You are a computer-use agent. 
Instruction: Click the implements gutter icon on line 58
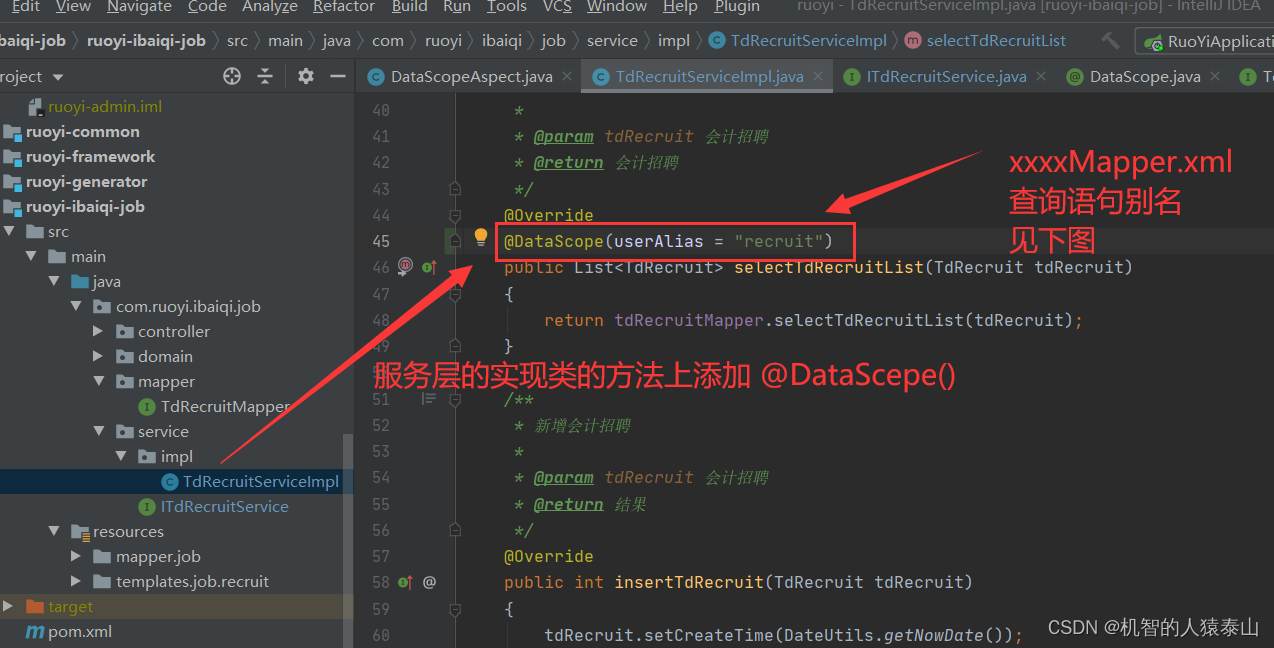coord(405,581)
